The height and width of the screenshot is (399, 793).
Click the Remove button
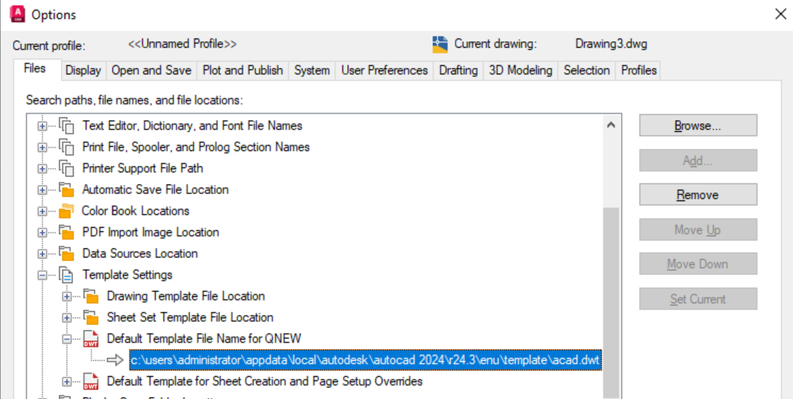698,195
